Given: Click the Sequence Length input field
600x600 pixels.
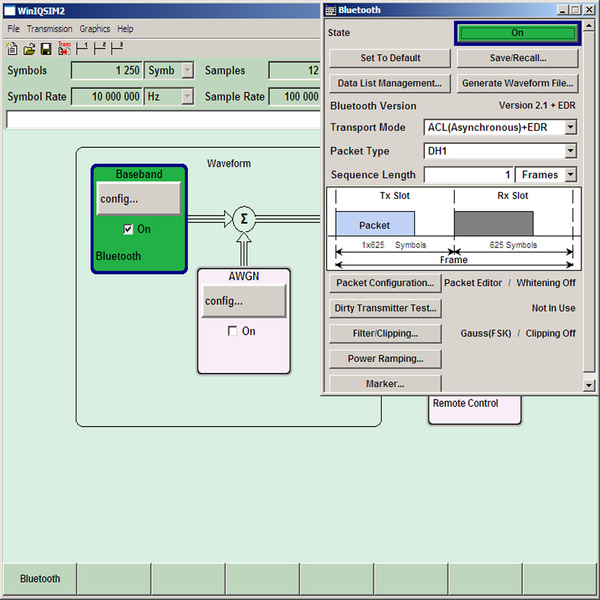Looking at the screenshot, I should (x=469, y=175).
